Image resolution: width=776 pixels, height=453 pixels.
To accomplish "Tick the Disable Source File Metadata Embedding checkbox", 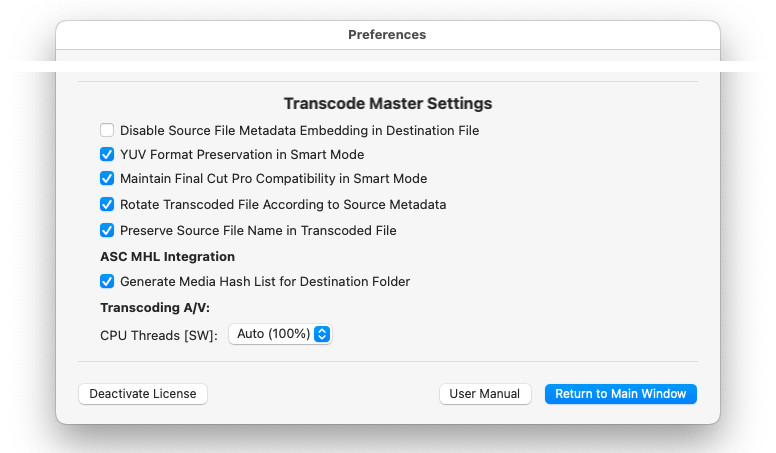I will pyautogui.click(x=107, y=130).
